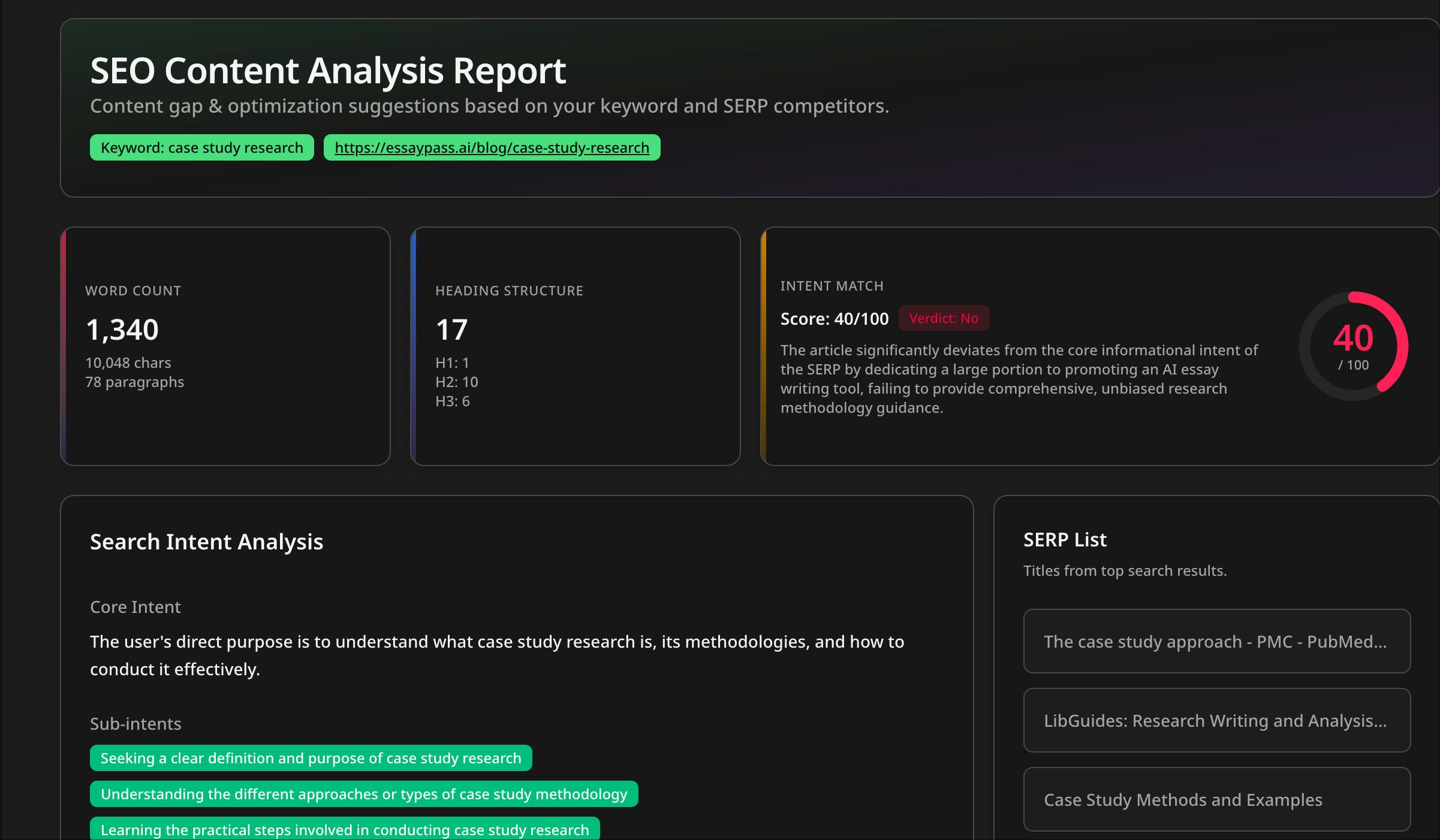Screen dimensions: 1440x840
Task: Click the 'Score: 40/100' text
Action: pos(835,318)
